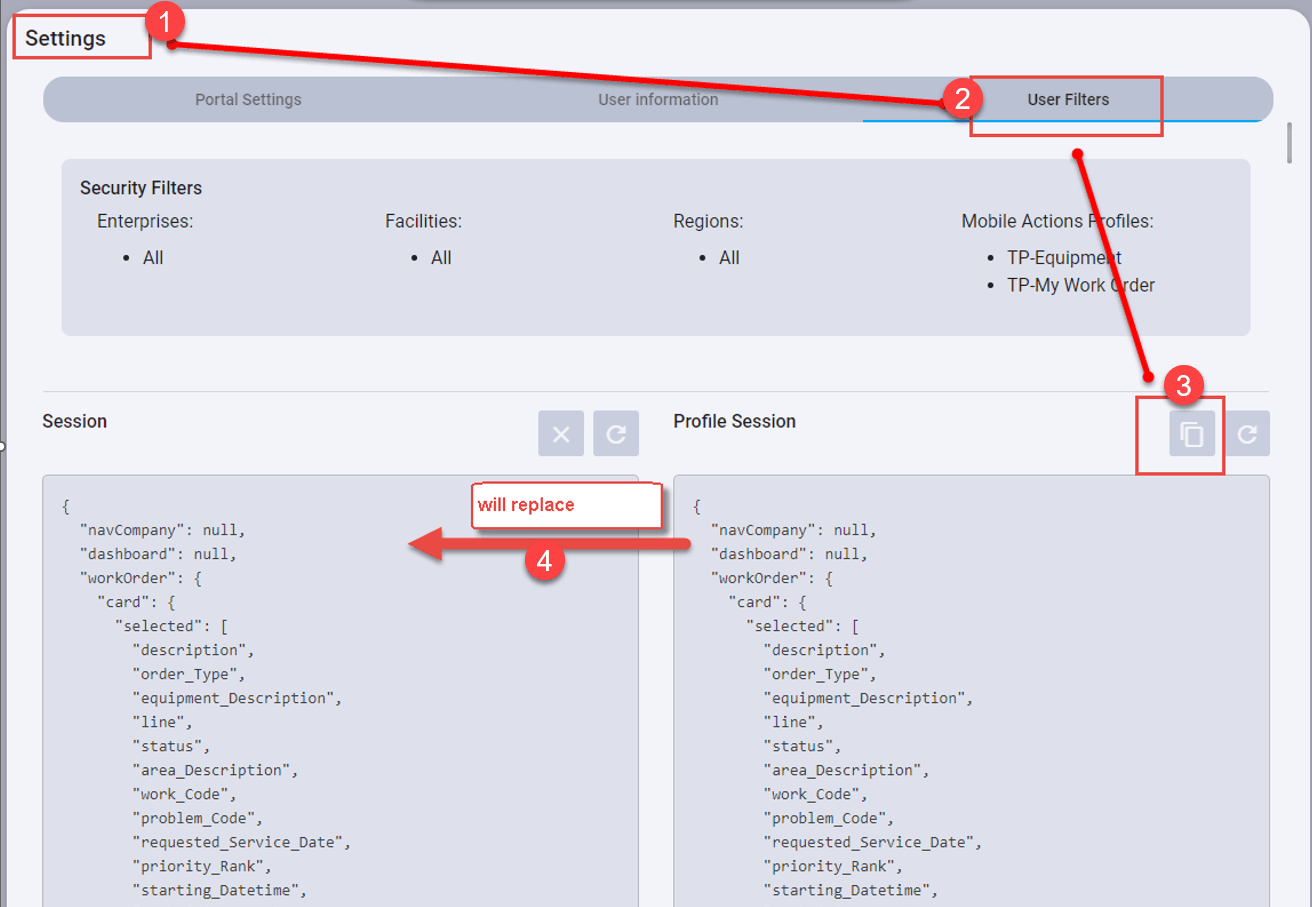
Task: Clear the Session with the X icon
Action: coord(561,434)
